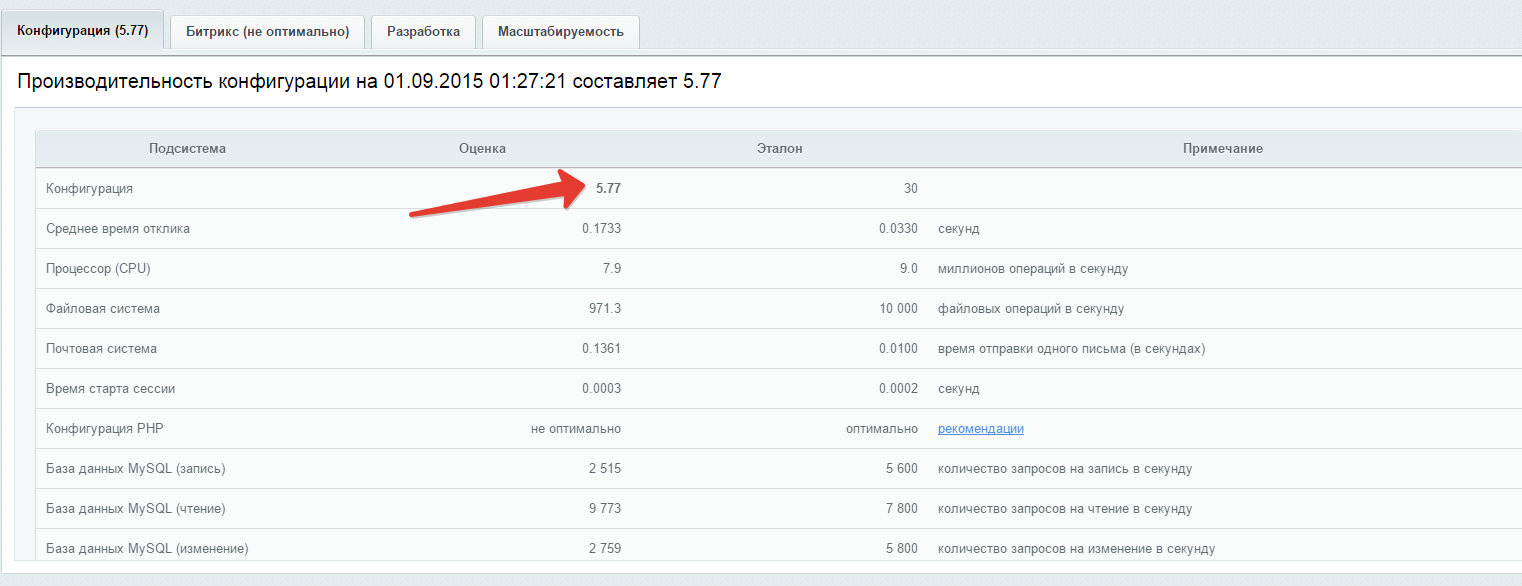This screenshot has width=1522, height=586.
Task: Open the Разработка tab
Action: point(423,31)
